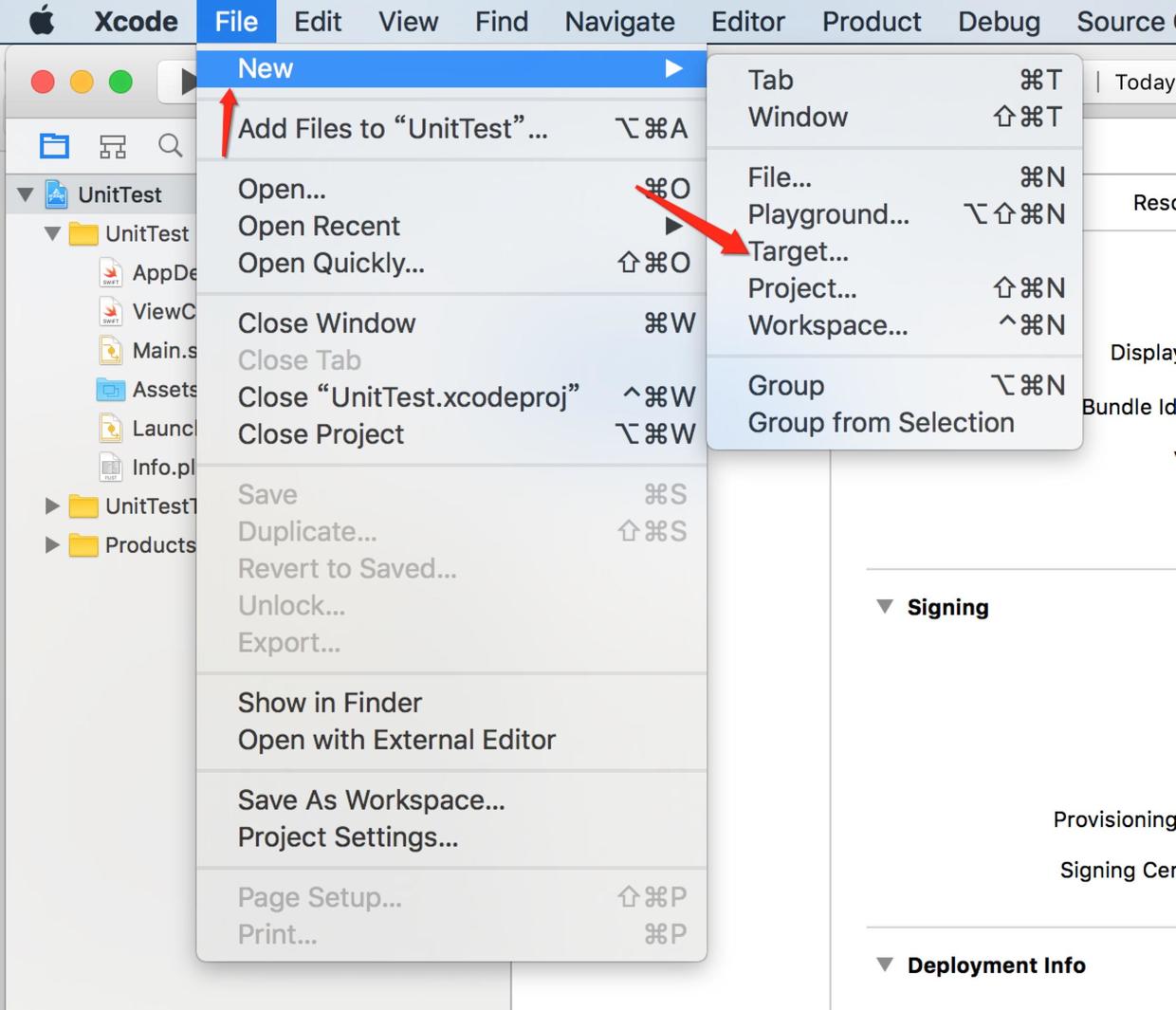Image resolution: width=1176 pixels, height=1010 pixels.
Task: Select Group from Selection menu item
Action: pos(880,422)
